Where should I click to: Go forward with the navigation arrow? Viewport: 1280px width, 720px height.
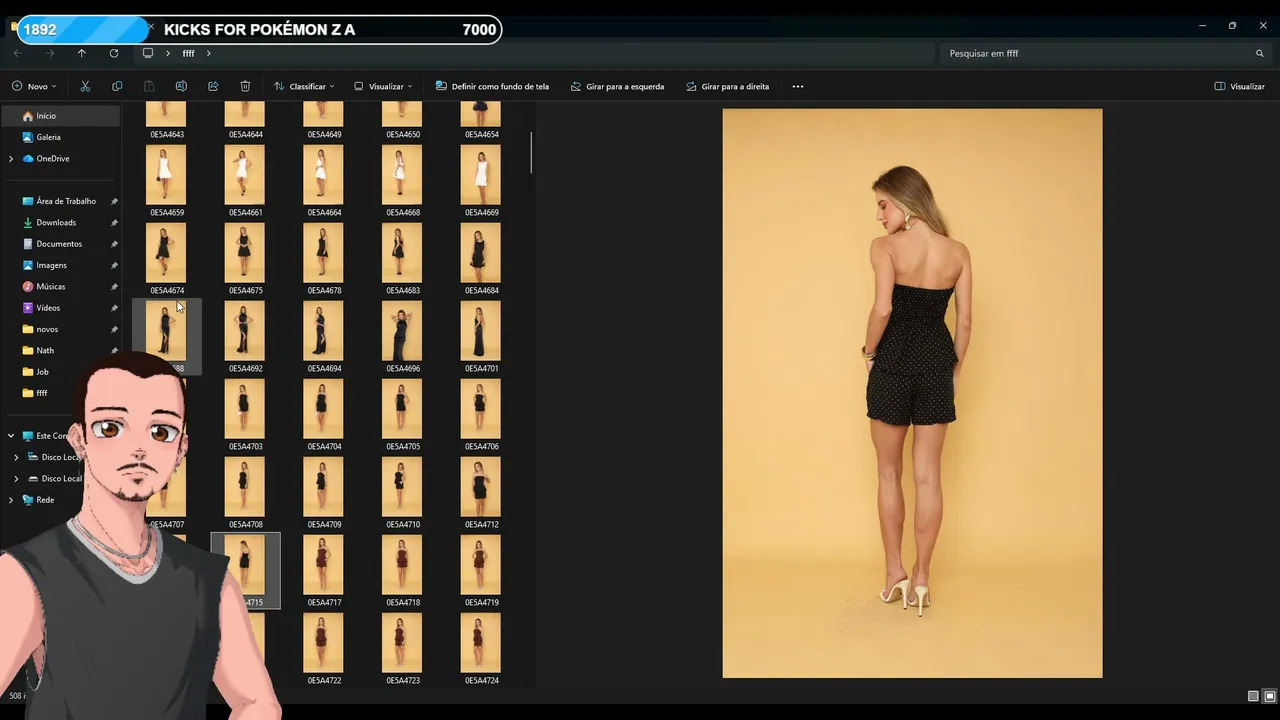[x=49, y=53]
